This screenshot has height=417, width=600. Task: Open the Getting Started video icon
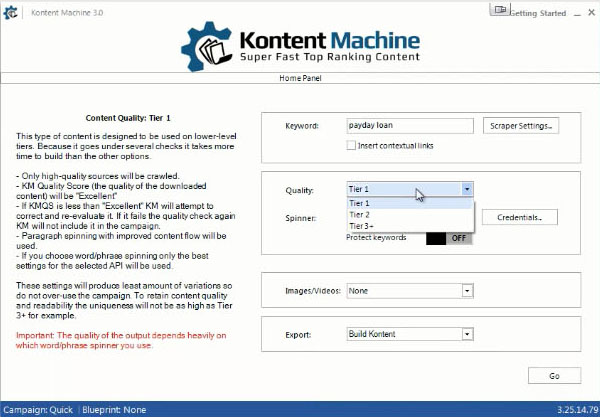pos(500,10)
